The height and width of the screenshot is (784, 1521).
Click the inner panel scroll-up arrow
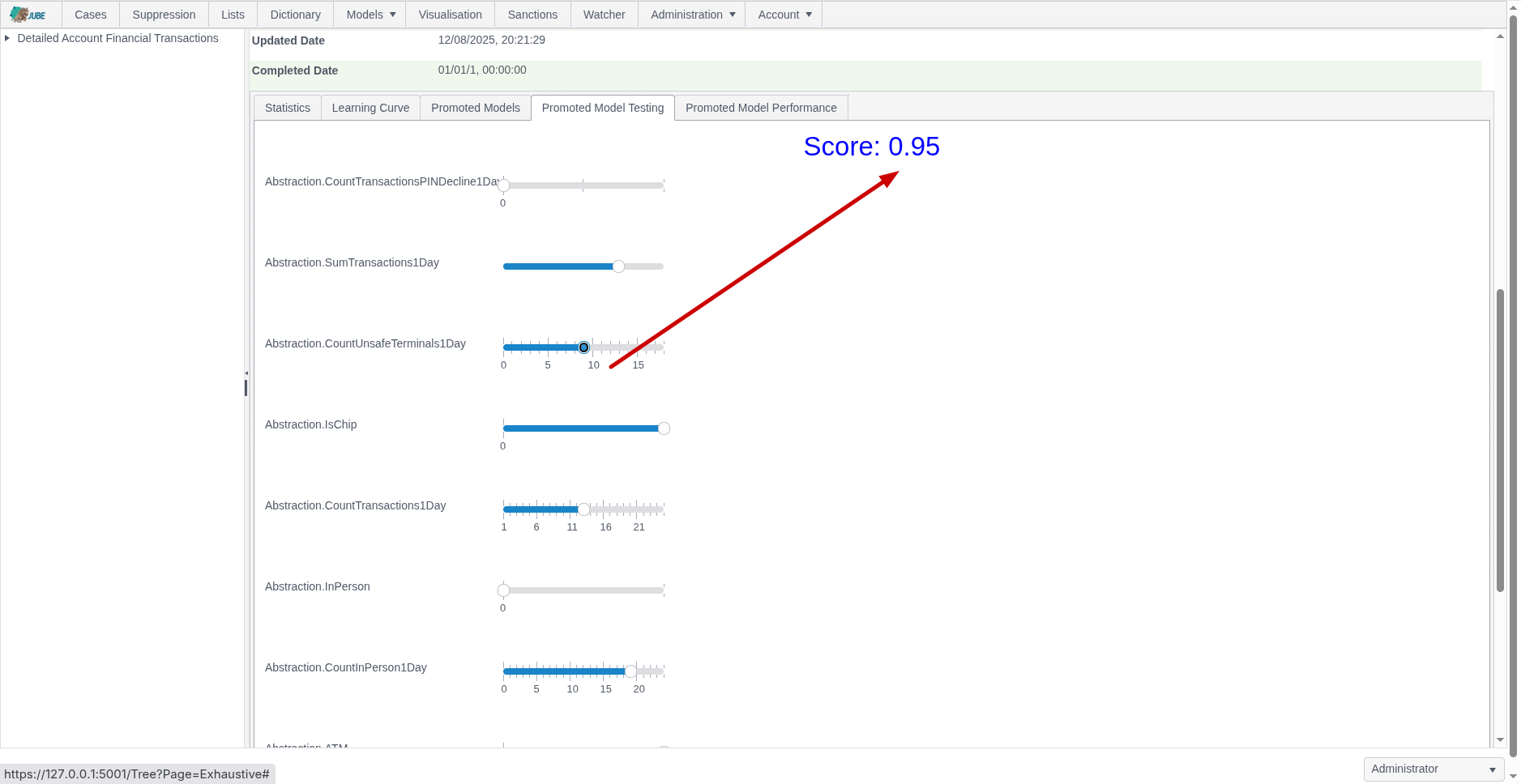click(1500, 36)
